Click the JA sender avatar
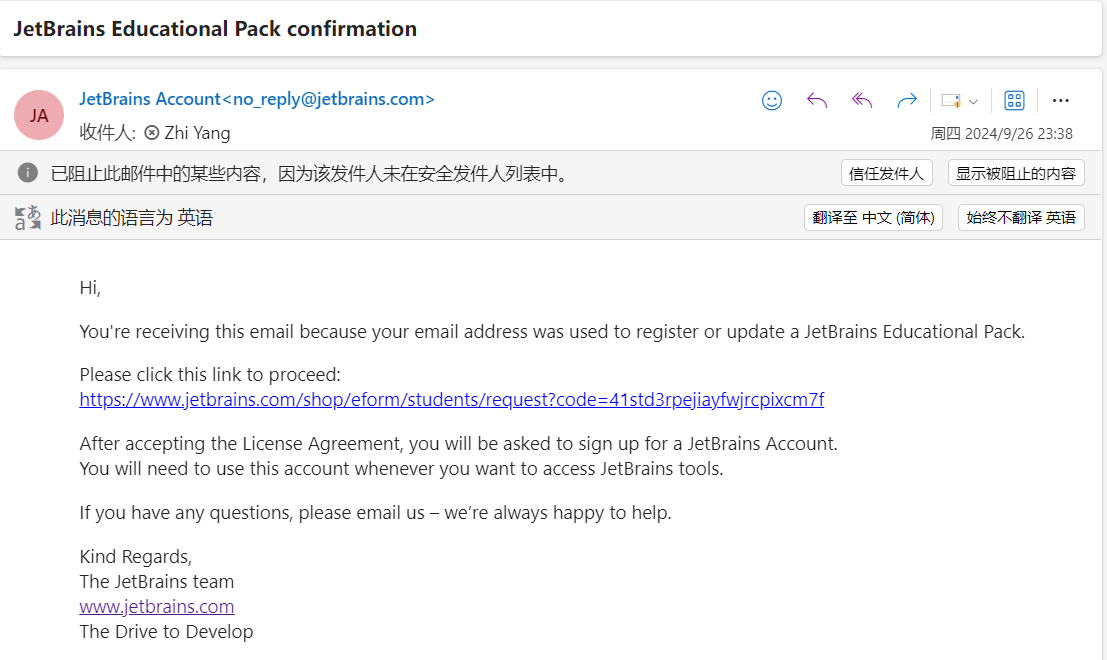 (x=39, y=115)
